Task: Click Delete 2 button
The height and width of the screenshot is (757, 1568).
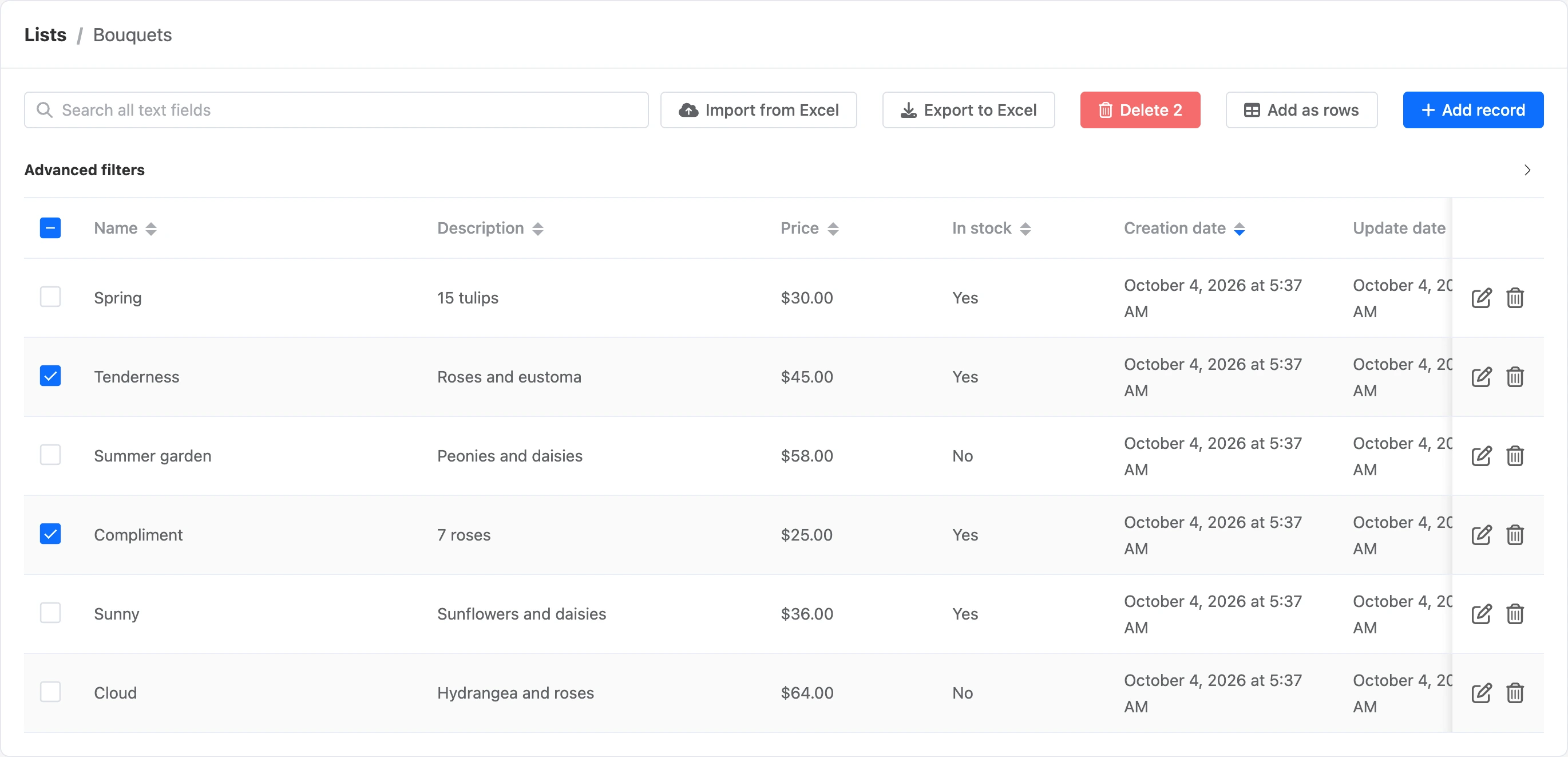Action: point(1139,111)
